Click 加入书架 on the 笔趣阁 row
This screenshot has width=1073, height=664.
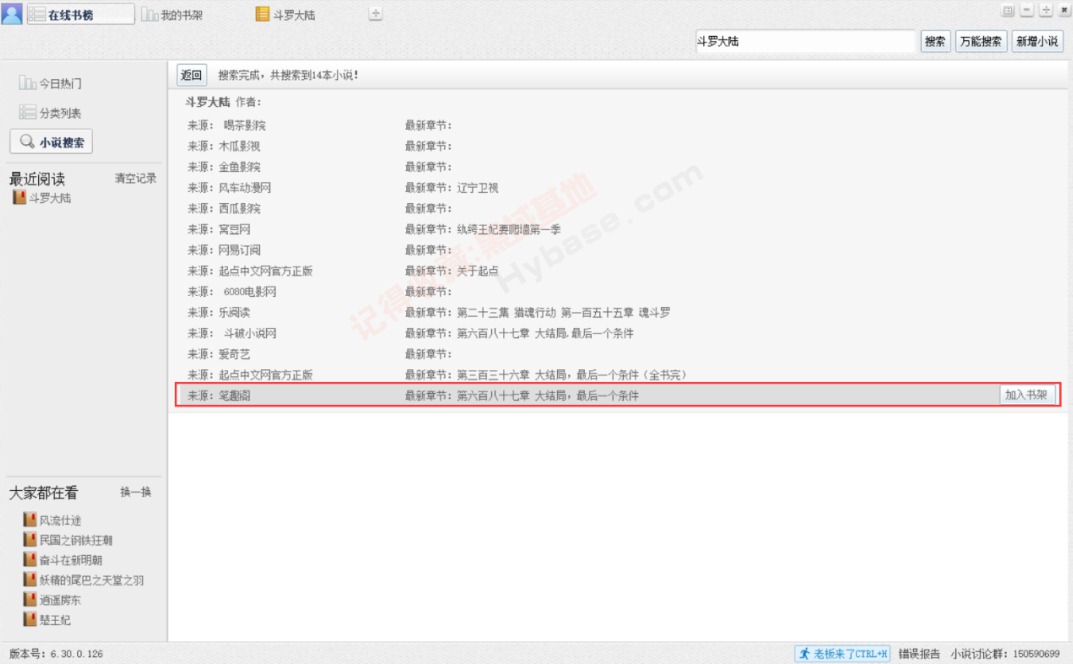point(1026,395)
